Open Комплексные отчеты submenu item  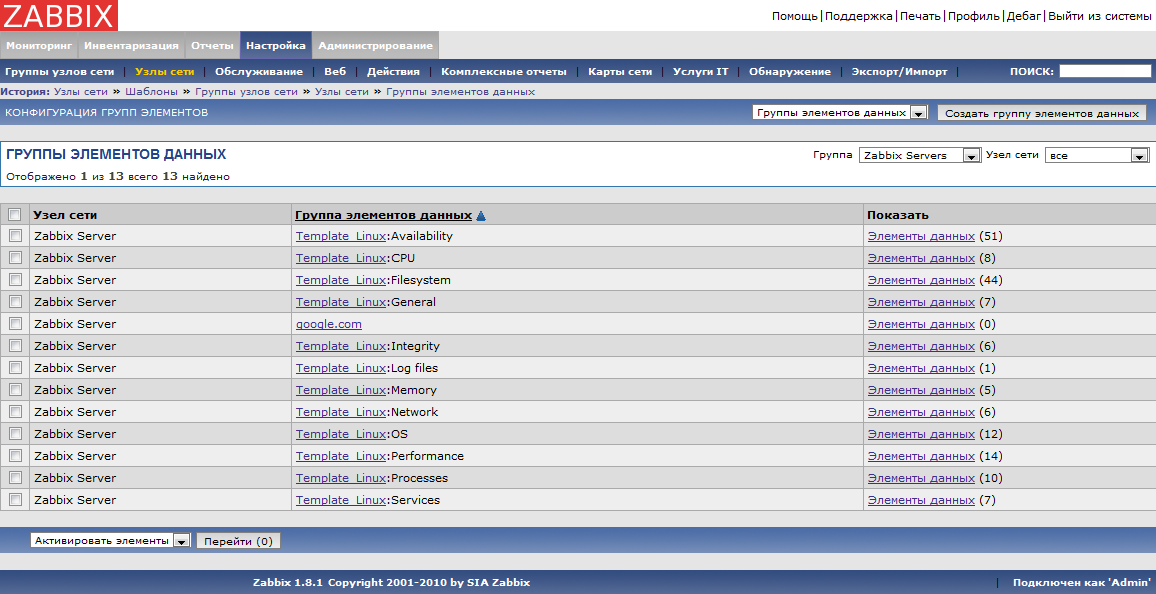[504, 71]
